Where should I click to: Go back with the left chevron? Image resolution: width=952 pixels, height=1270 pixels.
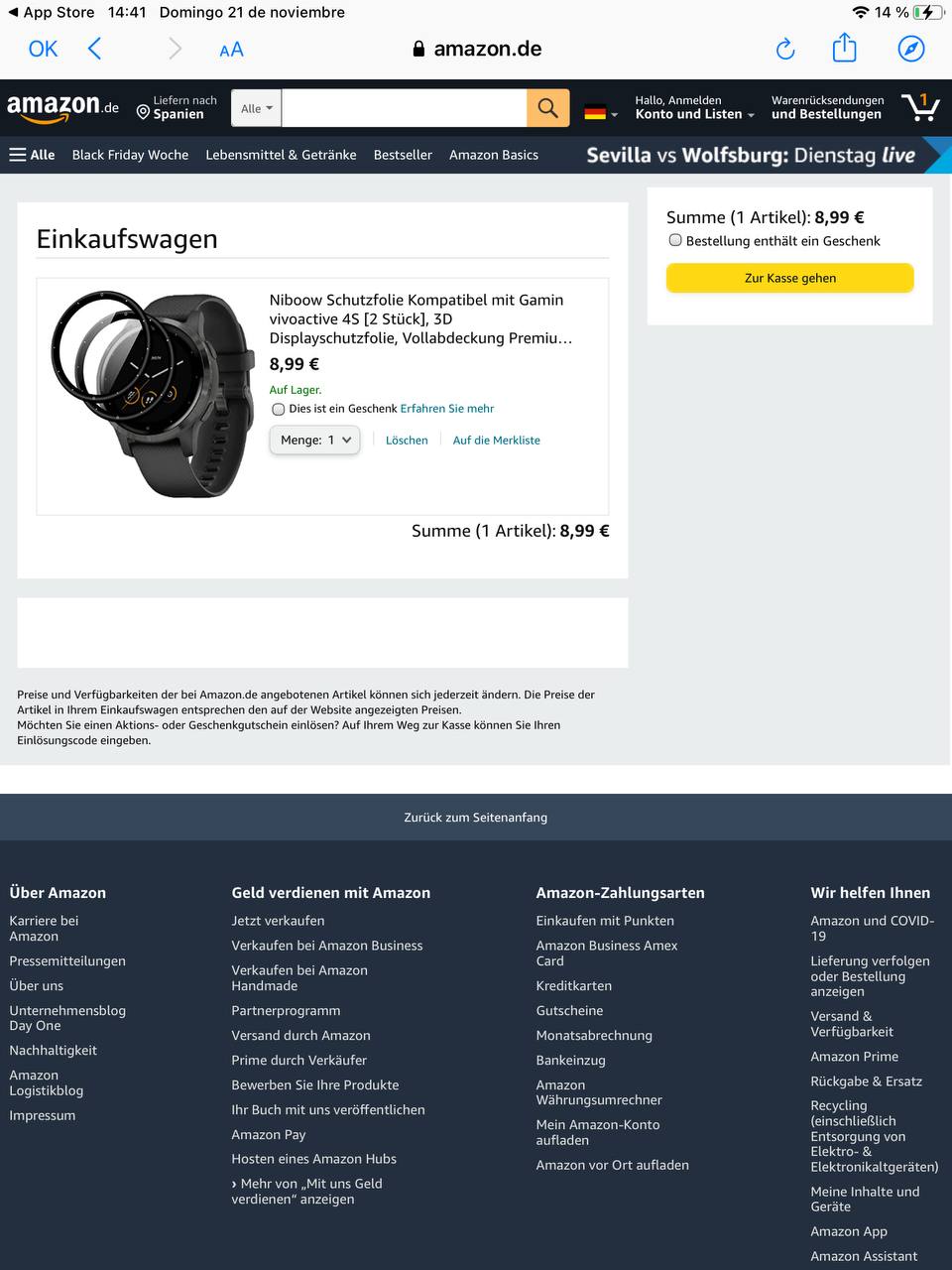tap(95, 49)
